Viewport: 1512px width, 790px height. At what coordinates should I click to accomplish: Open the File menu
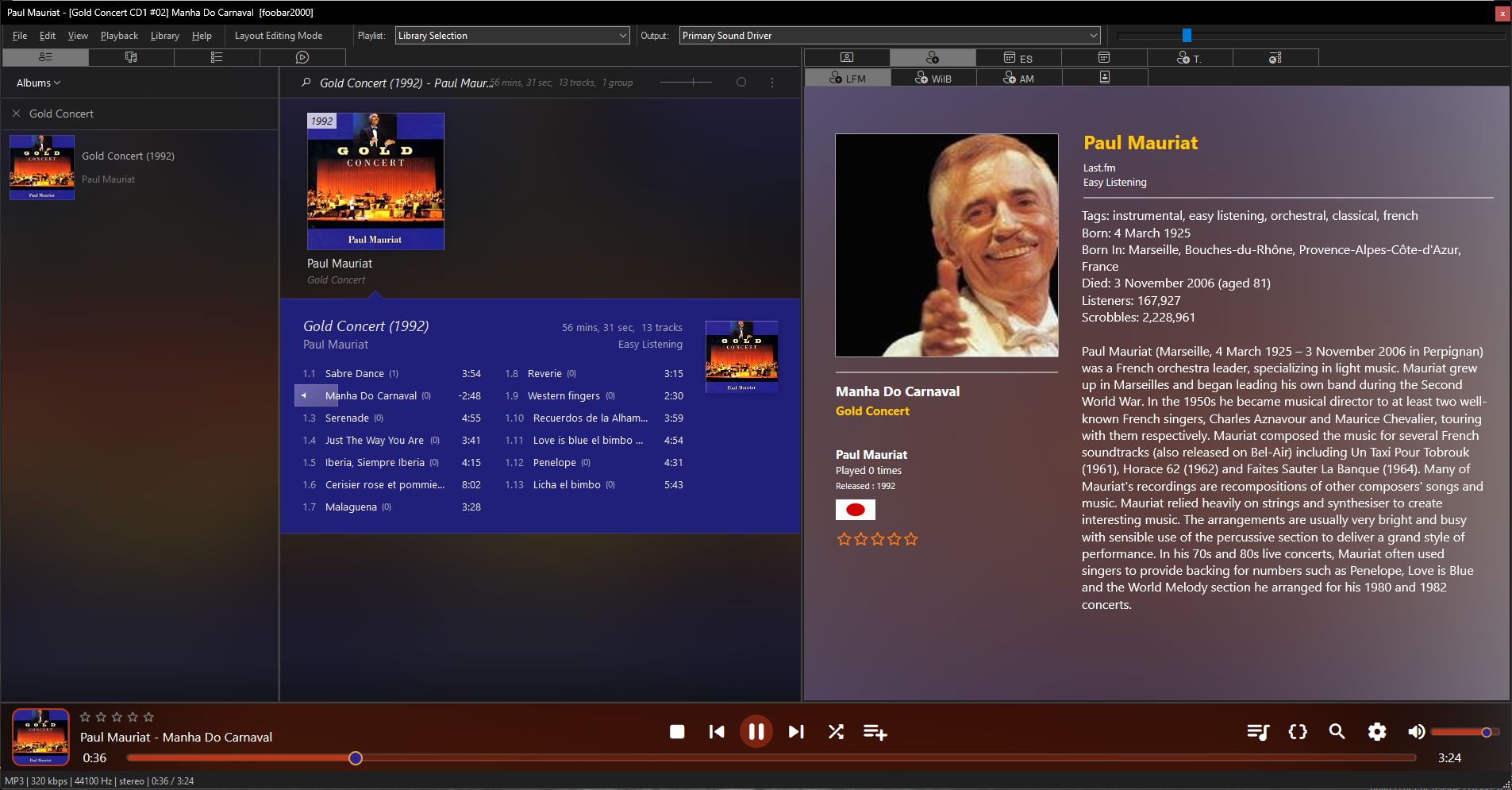click(20, 35)
